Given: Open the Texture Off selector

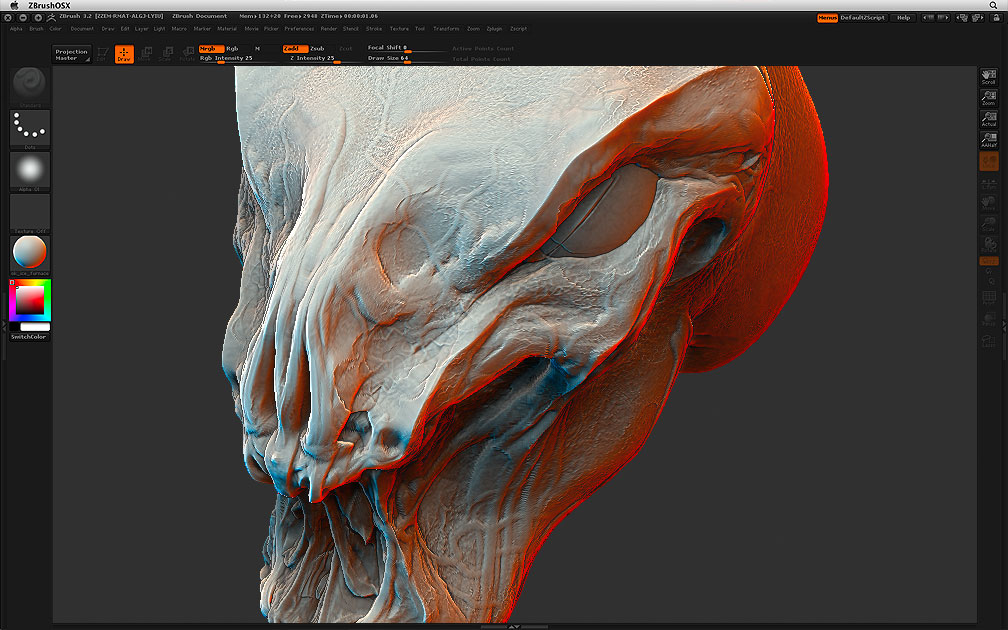Looking at the screenshot, I should click(x=30, y=213).
